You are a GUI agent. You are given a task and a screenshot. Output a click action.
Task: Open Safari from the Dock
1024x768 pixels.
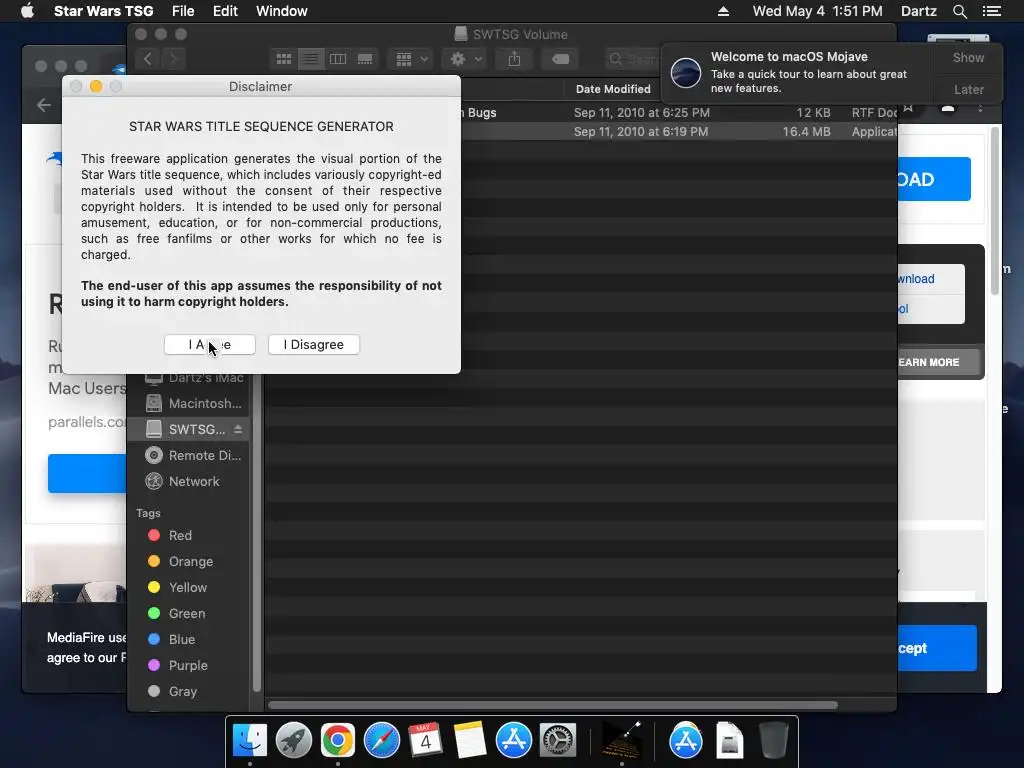[x=381, y=740]
